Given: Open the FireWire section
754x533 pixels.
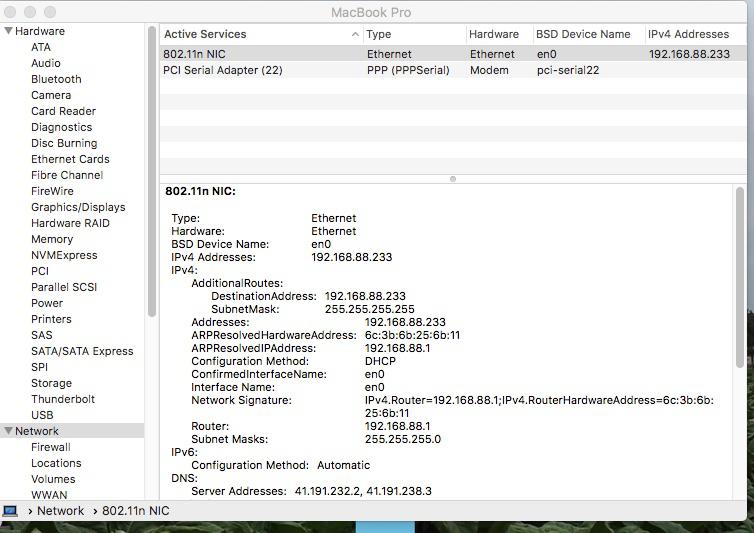Looking at the screenshot, I should pos(52,191).
